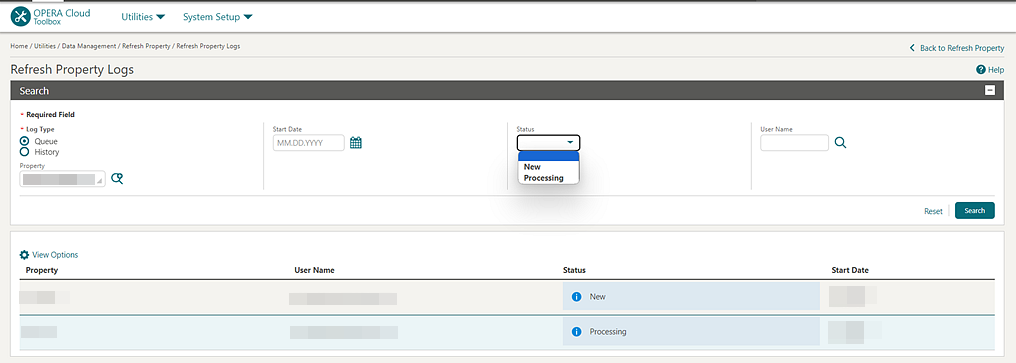Go to Home in the breadcrumb
Screen dimensions: 1016x363
pos(19,47)
